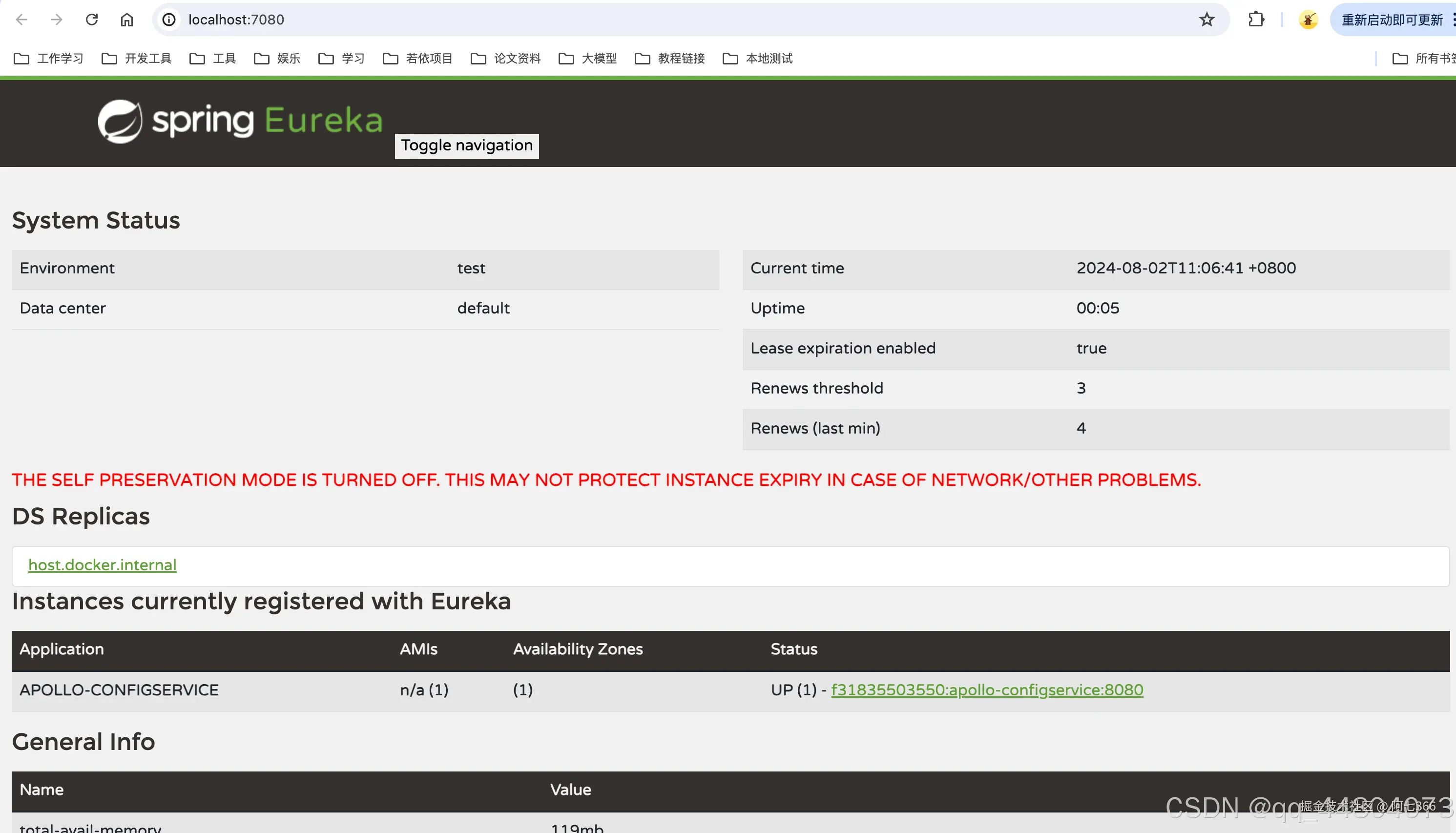Open the user profile avatar
1456x833 pixels.
pyautogui.click(x=1308, y=20)
